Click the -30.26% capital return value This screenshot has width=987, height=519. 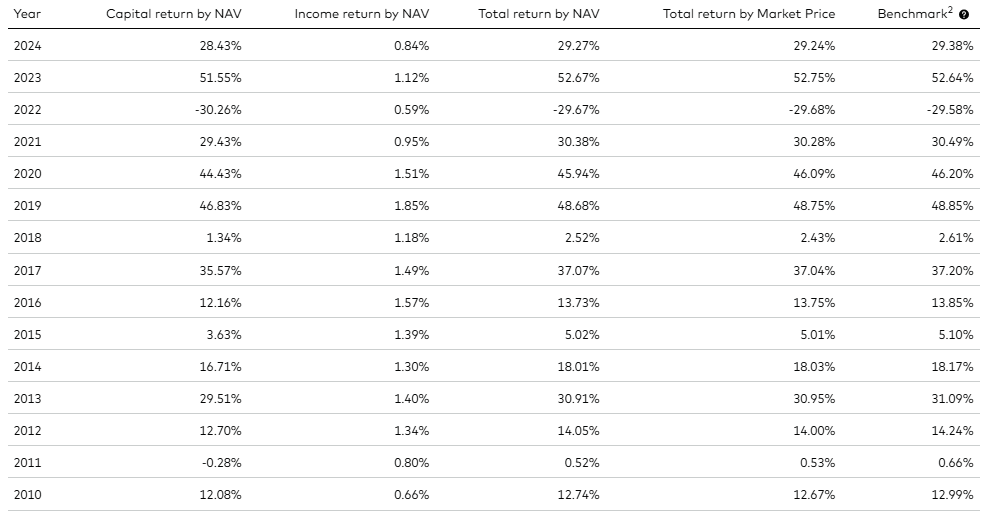[x=218, y=110]
